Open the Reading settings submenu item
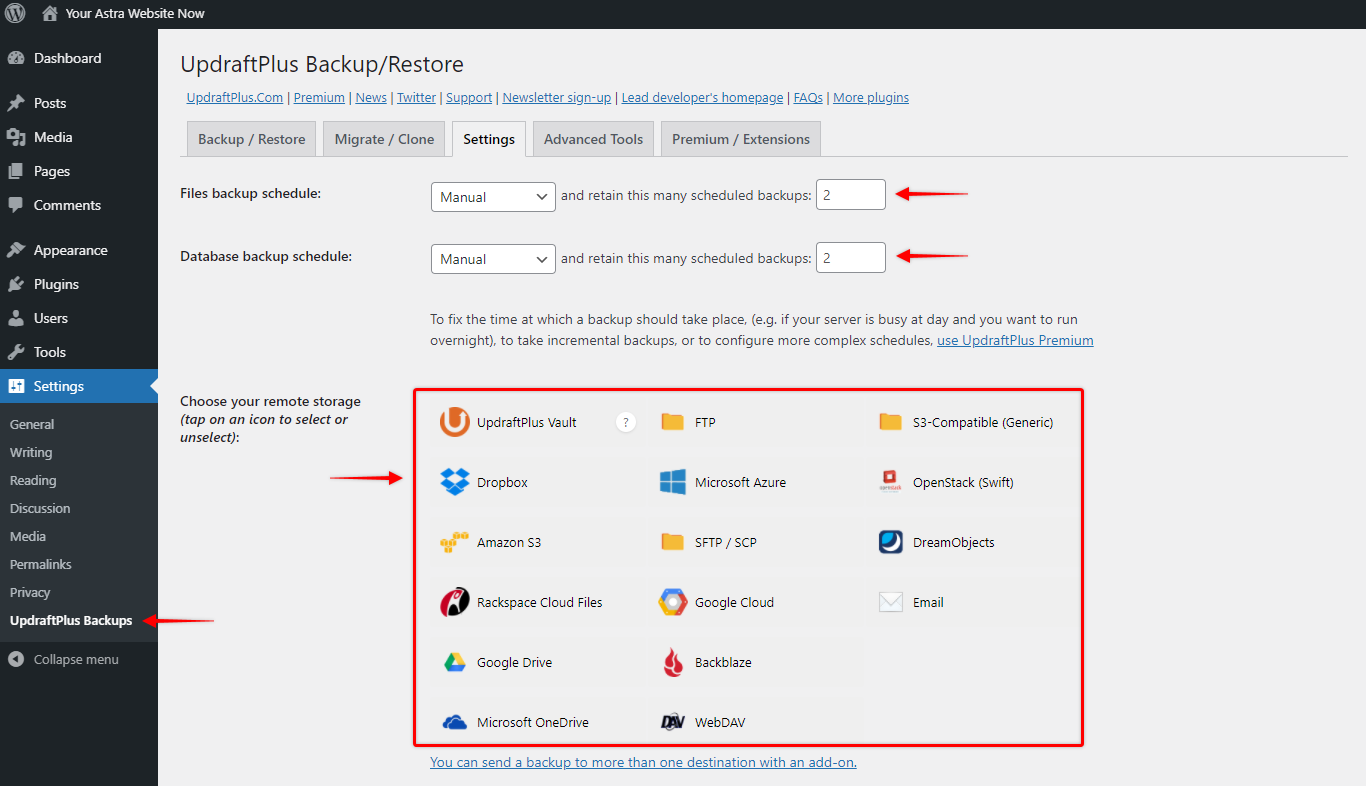 pyautogui.click(x=33, y=480)
